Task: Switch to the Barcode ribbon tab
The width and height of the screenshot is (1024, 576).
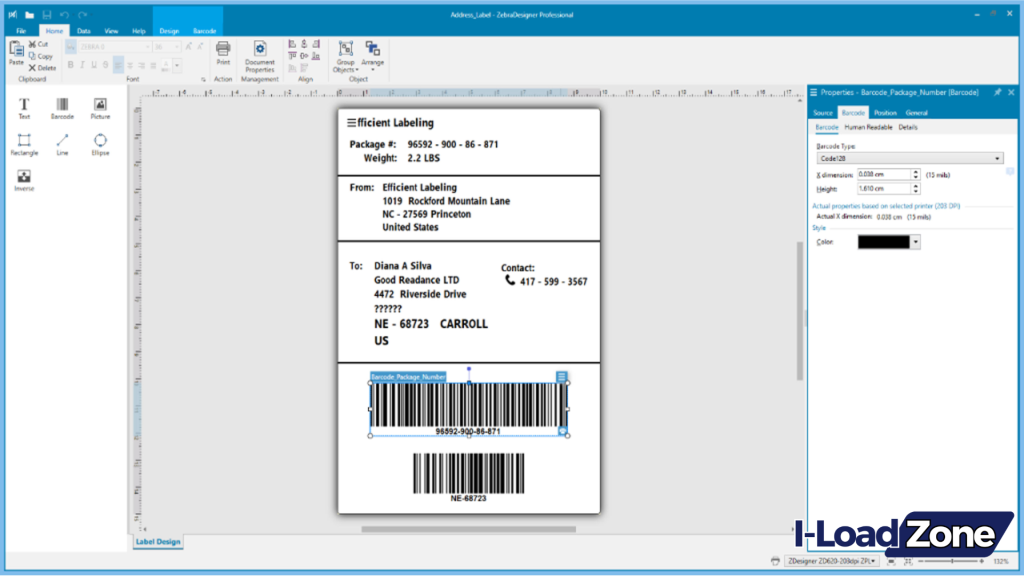Action: click(204, 31)
